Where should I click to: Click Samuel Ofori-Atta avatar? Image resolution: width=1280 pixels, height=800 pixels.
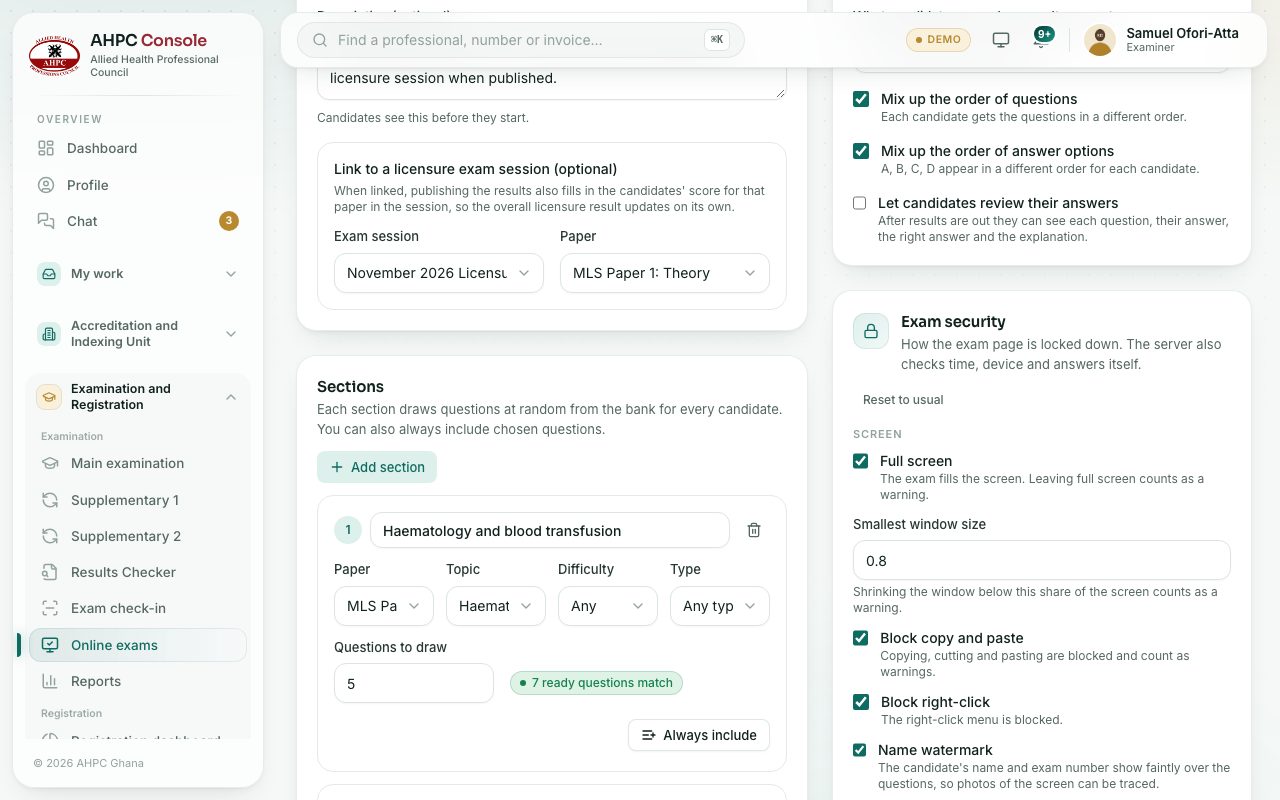[x=1100, y=40]
